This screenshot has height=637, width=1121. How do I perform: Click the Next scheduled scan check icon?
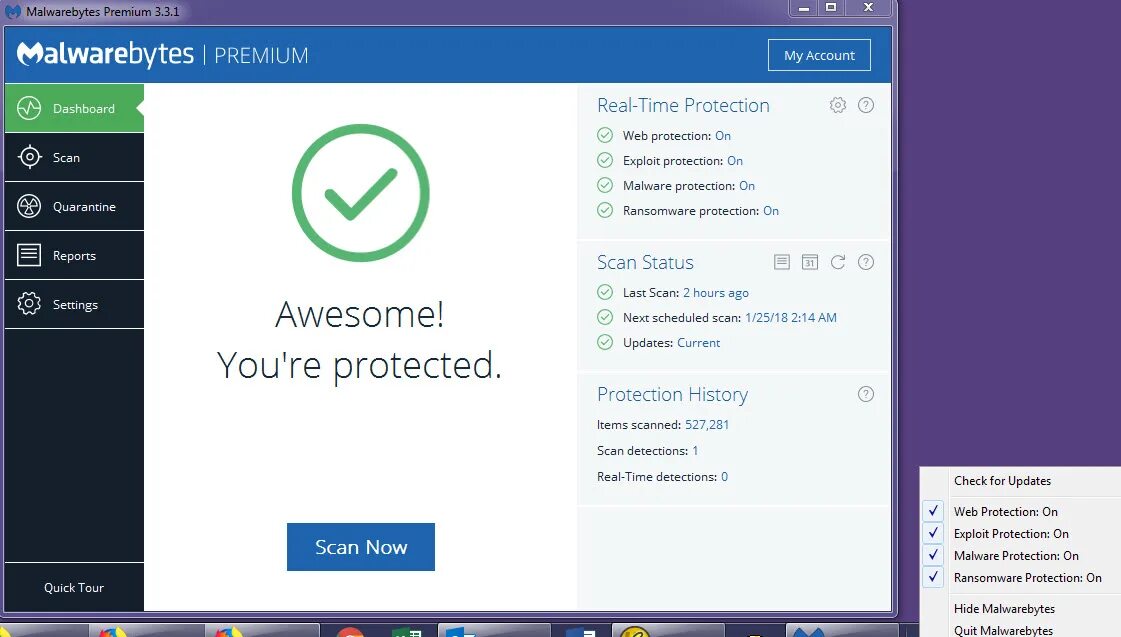click(x=605, y=317)
